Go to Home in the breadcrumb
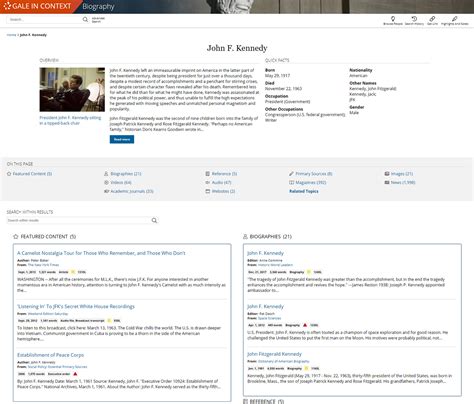474x404 pixels. pos(11,35)
